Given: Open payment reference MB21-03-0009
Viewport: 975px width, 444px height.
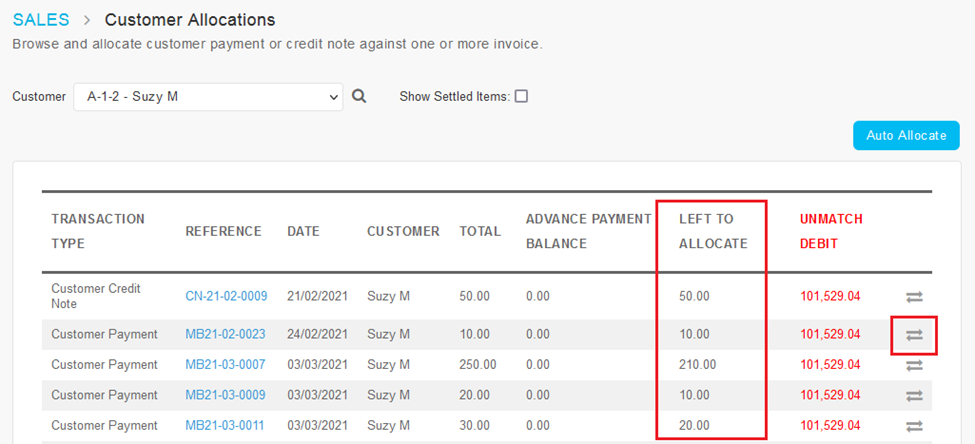Looking at the screenshot, I should coord(225,395).
